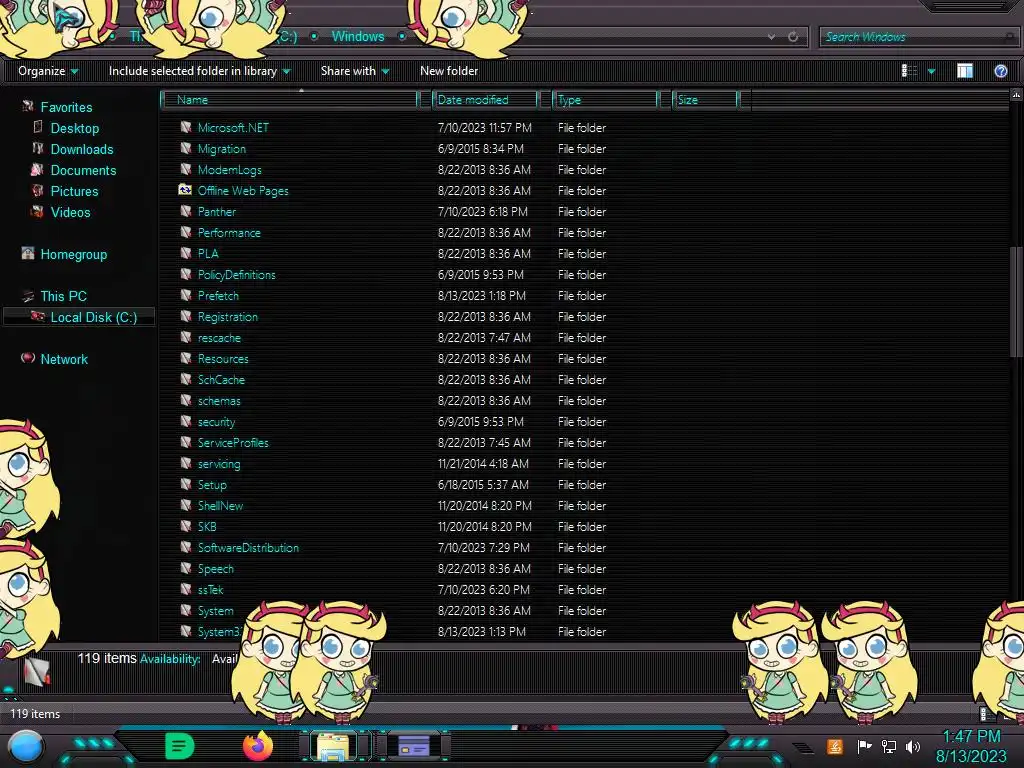
Task: Select Favorites in the navigation pane
Action: coord(66,107)
